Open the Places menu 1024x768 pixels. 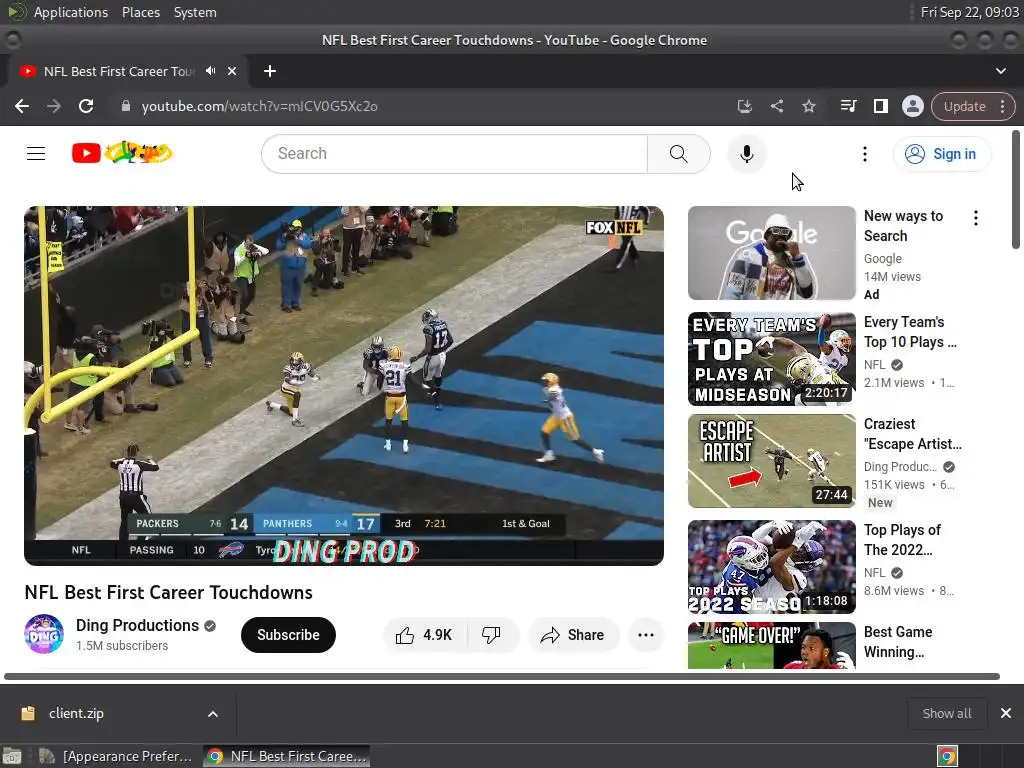point(140,12)
